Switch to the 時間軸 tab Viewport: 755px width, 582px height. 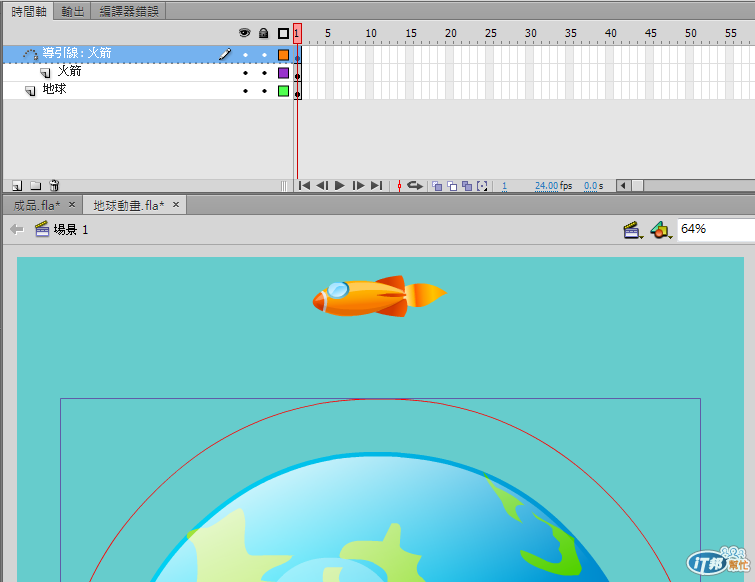point(29,11)
